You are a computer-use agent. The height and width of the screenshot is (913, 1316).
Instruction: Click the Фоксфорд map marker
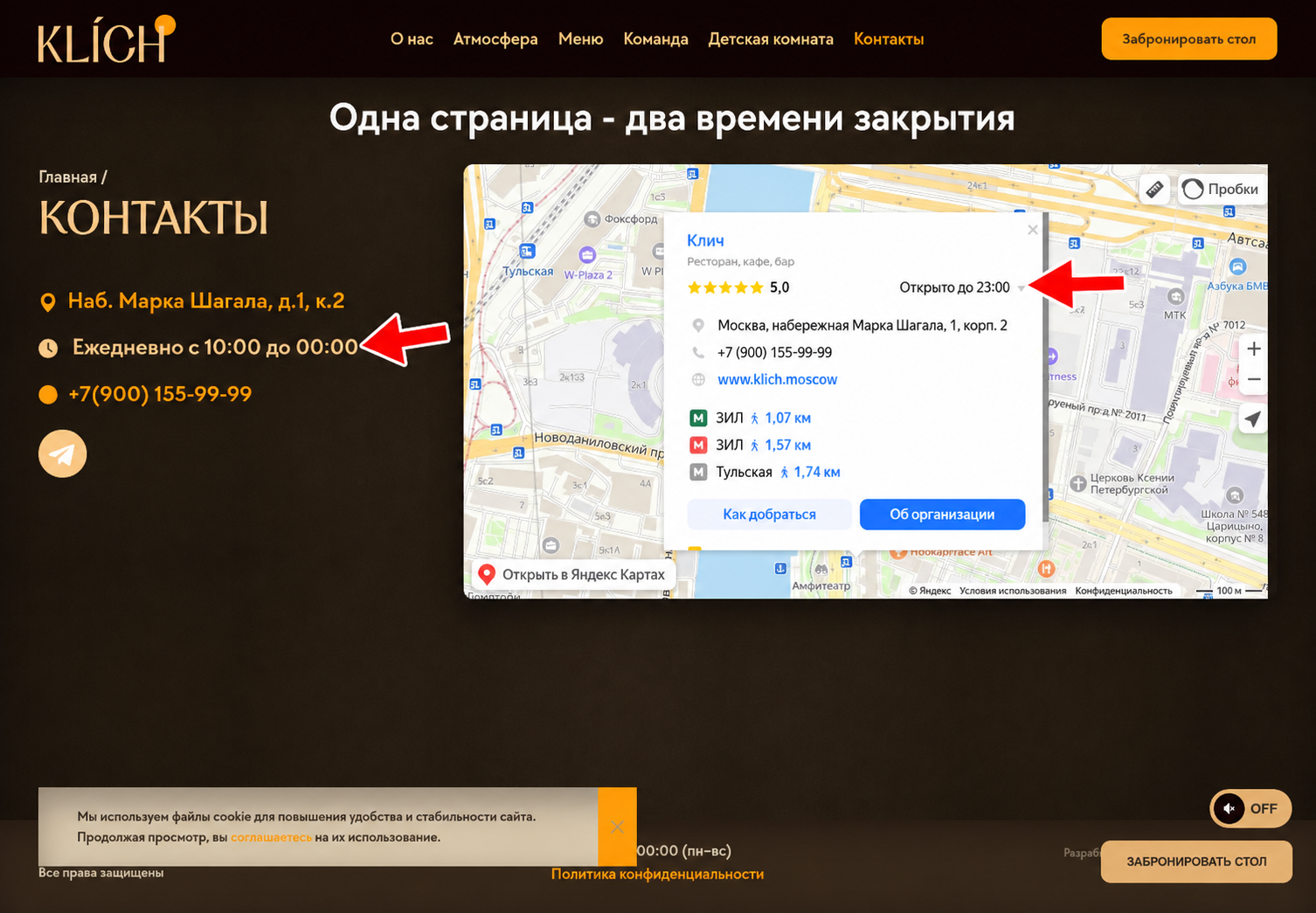click(x=592, y=219)
